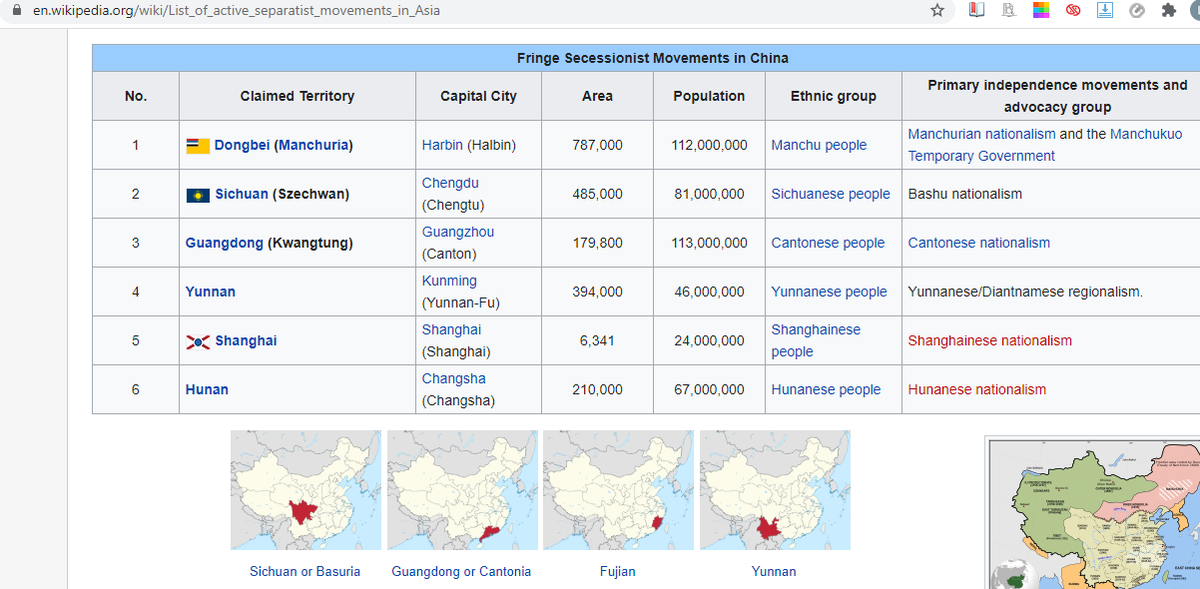The height and width of the screenshot is (589, 1200).
Task: Click the Claimed Territory column header
Action: [x=297, y=96]
